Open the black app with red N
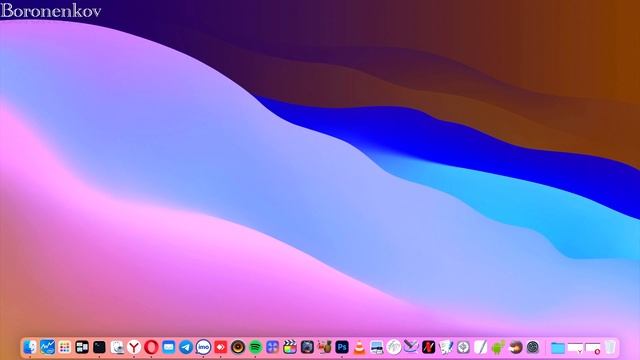640x360 pixels. pos(429,347)
